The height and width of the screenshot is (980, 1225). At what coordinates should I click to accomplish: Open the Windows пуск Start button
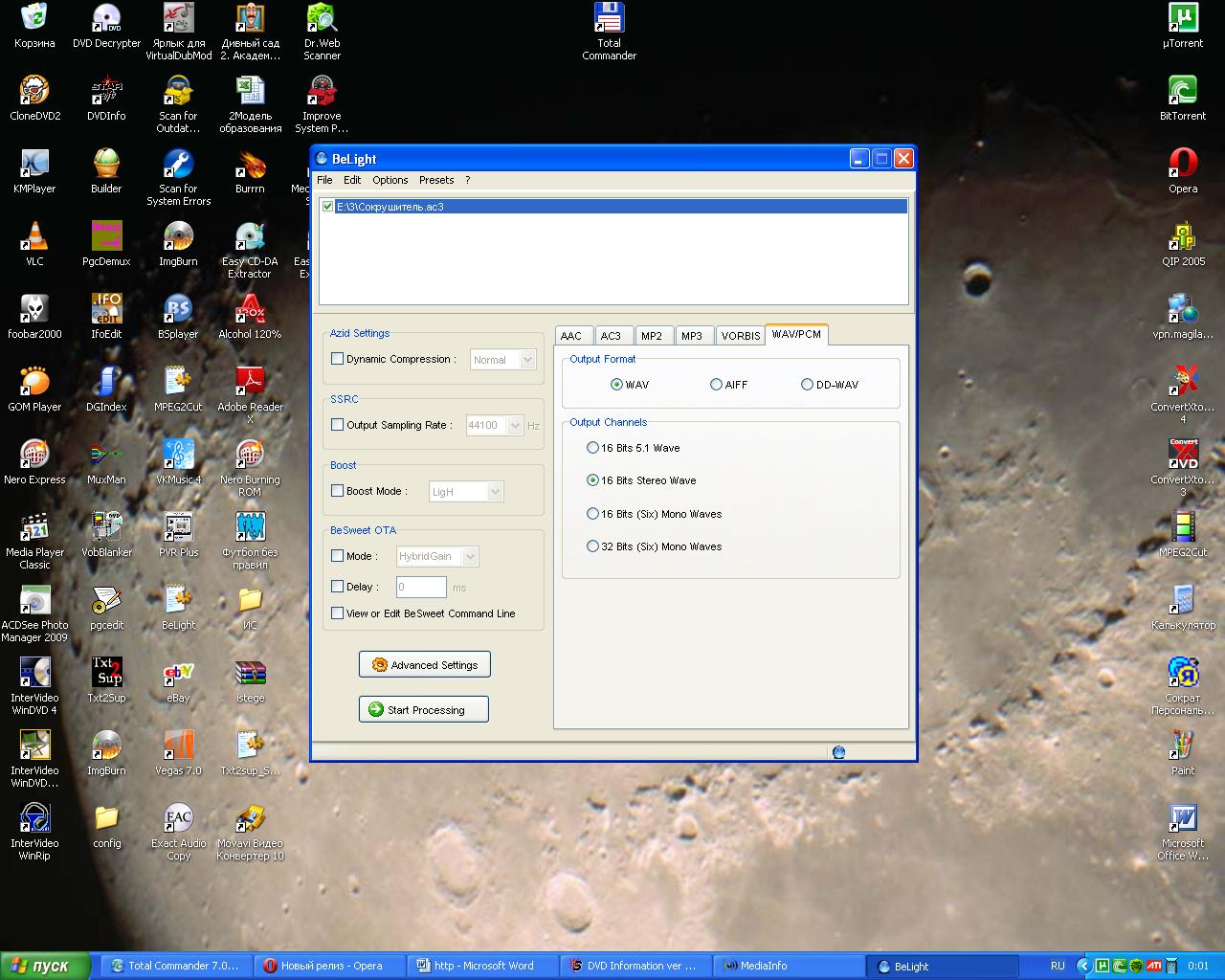coord(45,966)
